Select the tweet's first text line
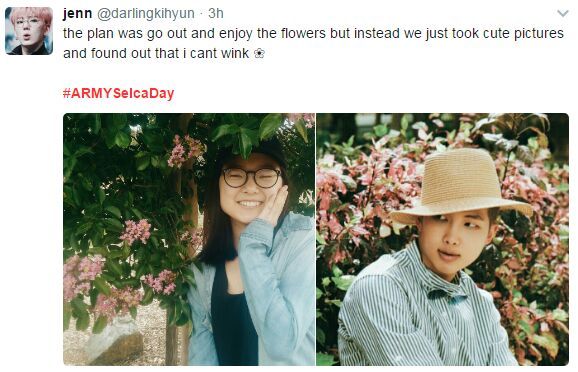This screenshot has width=578, height=372. point(313,33)
